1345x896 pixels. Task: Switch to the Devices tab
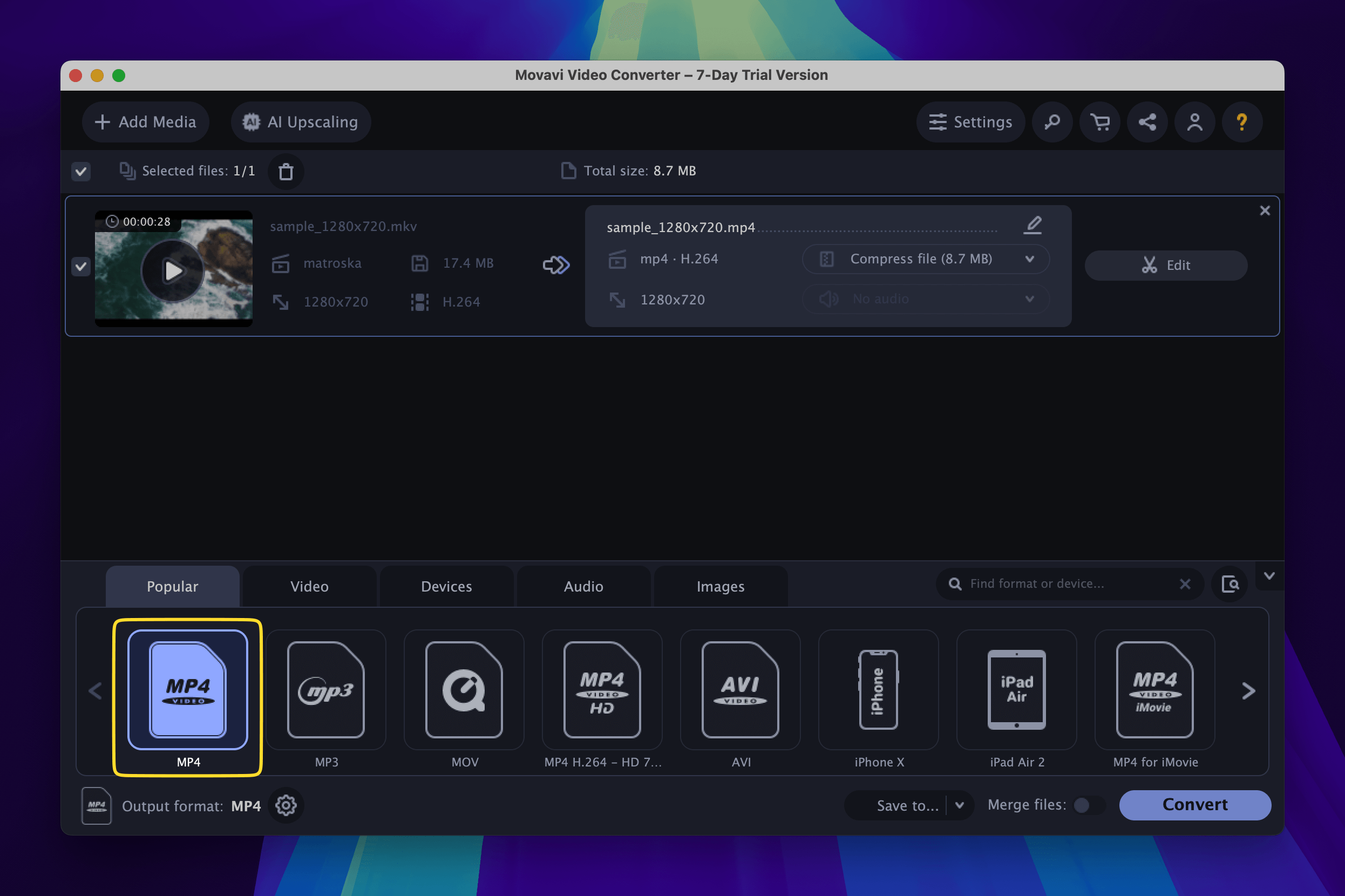click(x=446, y=586)
